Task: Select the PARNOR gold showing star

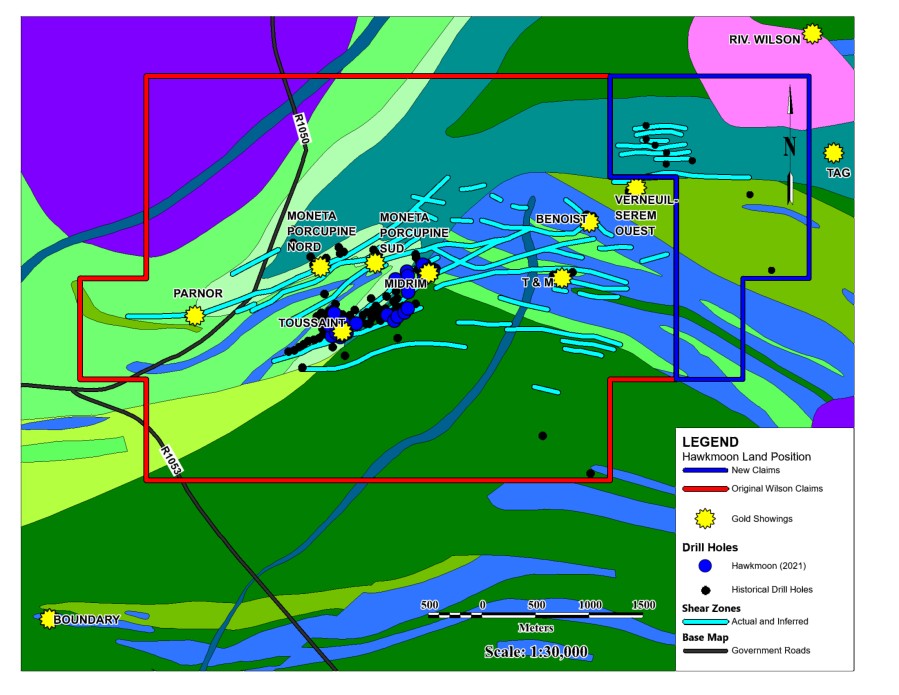Action: pos(195,315)
